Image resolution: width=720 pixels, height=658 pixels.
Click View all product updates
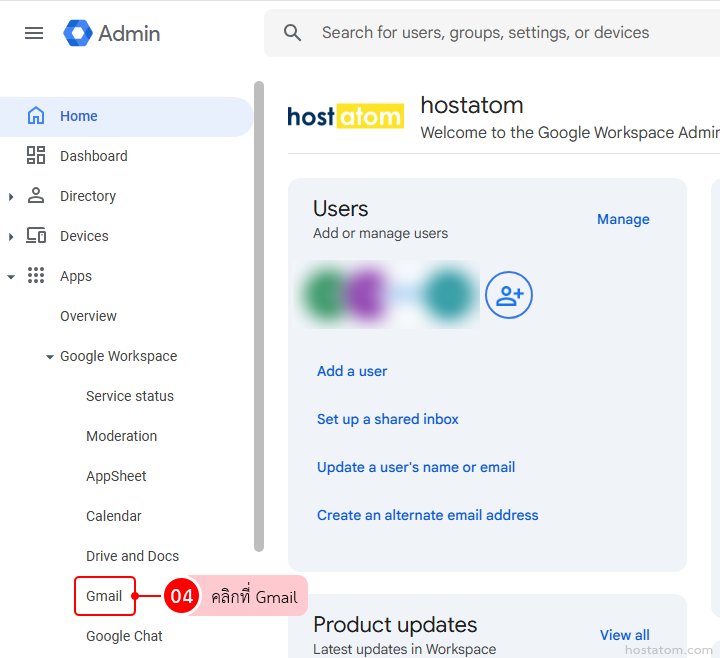click(x=624, y=635)
